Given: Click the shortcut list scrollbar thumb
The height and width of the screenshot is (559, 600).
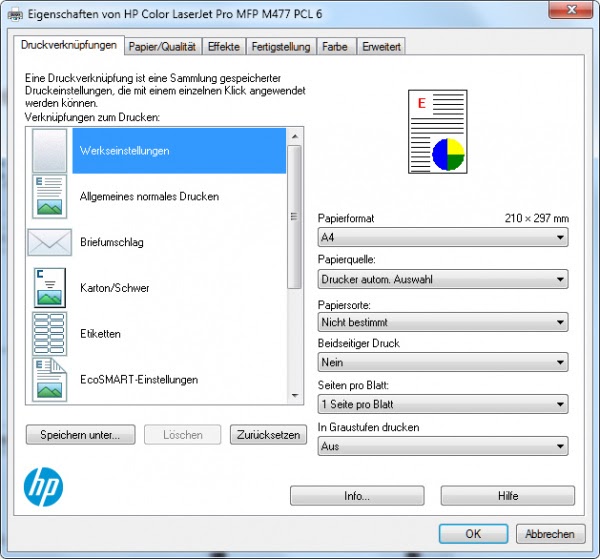Looking at the screenshot, I should click(294, 217).
